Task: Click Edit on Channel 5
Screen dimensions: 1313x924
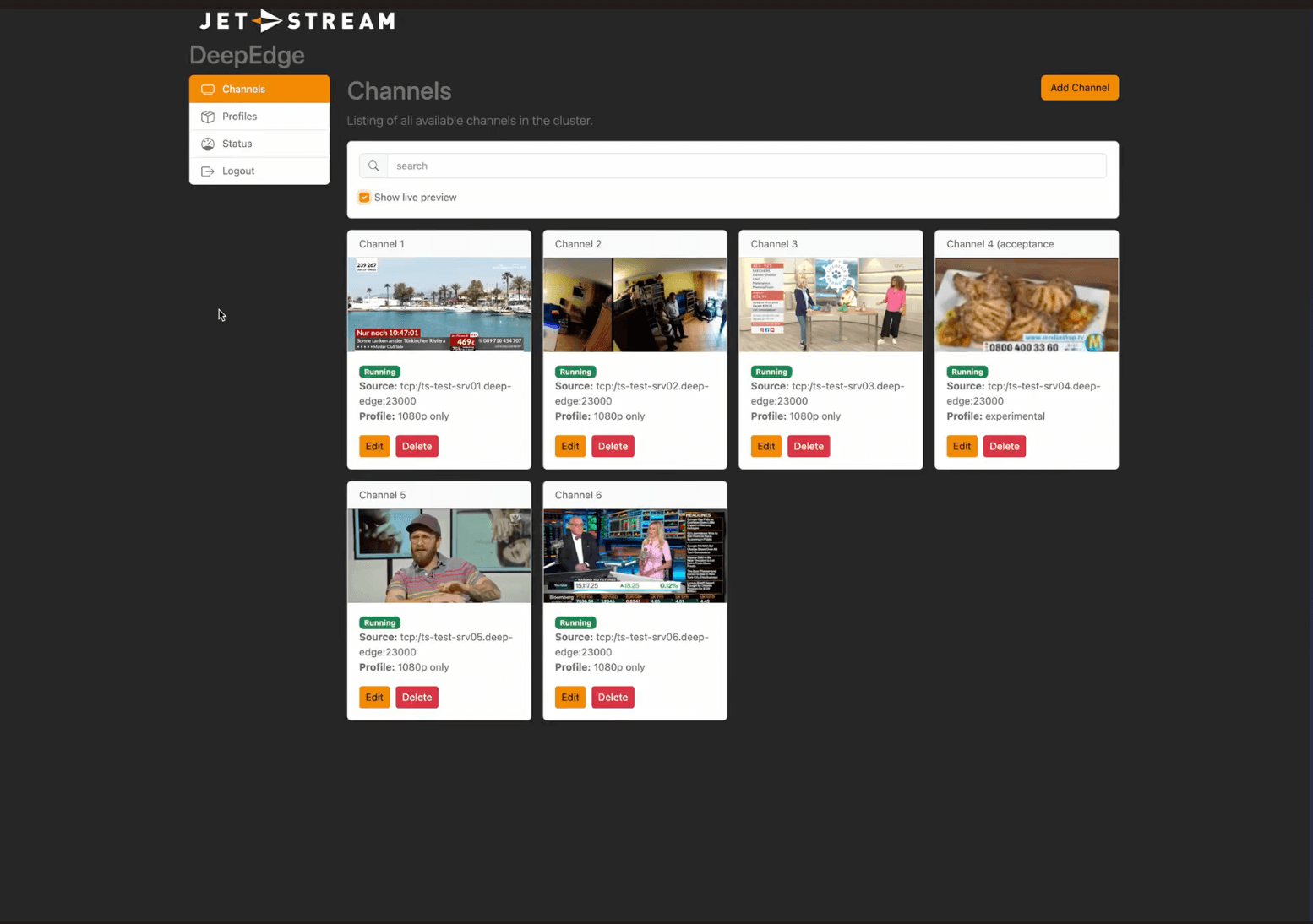Action: (x=374, y=697)
